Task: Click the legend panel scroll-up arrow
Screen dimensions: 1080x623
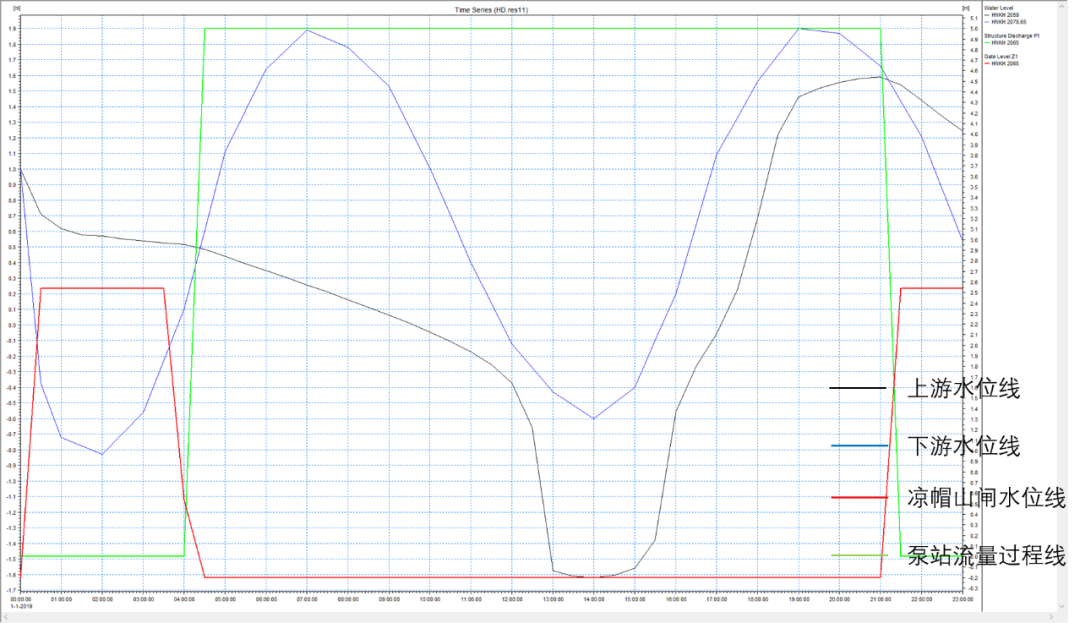Action: [x=1062, y=6]
